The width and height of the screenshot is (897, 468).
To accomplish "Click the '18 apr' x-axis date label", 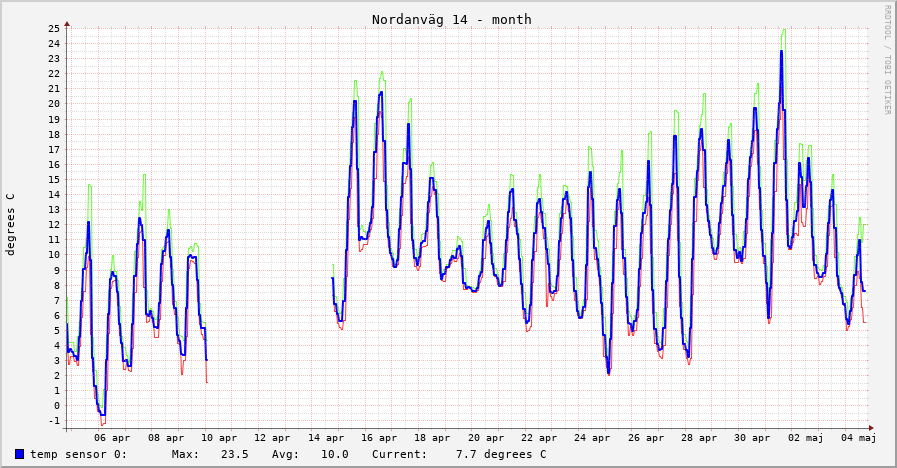I will point(432,438).
